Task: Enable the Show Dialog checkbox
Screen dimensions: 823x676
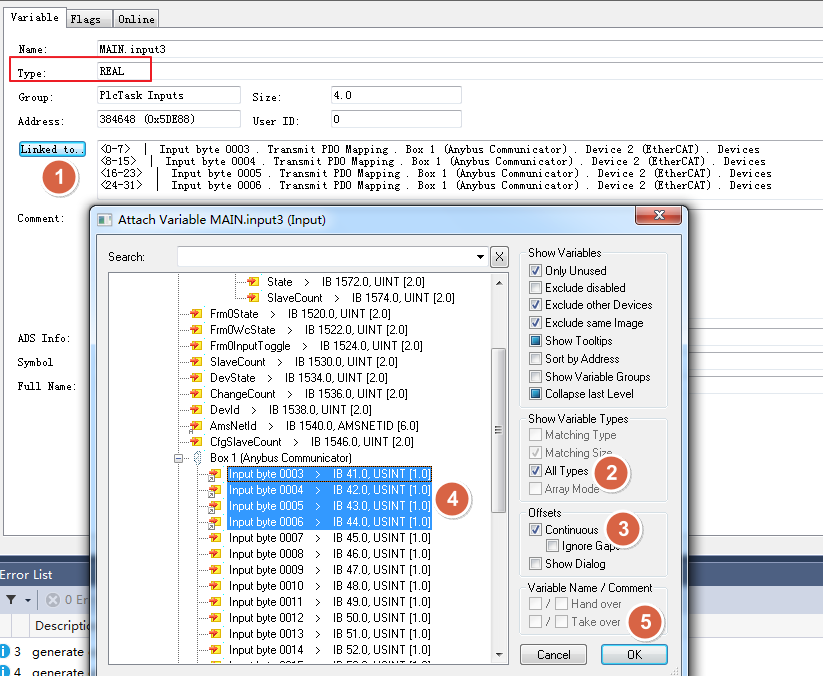Action: 535,564
